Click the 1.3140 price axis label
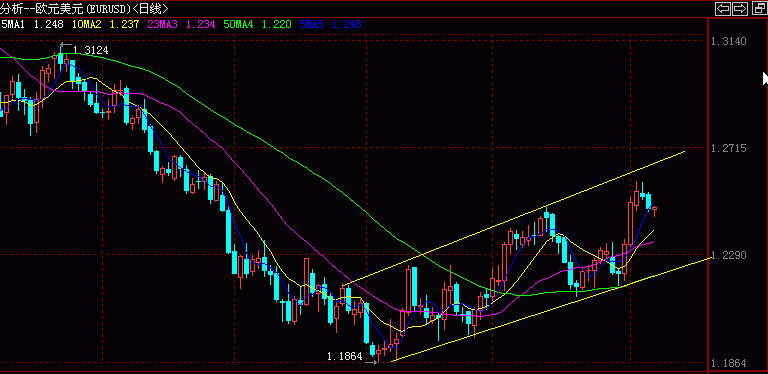Image resolution: width=768 pixels, height=374 pixels. coord(729,41)
